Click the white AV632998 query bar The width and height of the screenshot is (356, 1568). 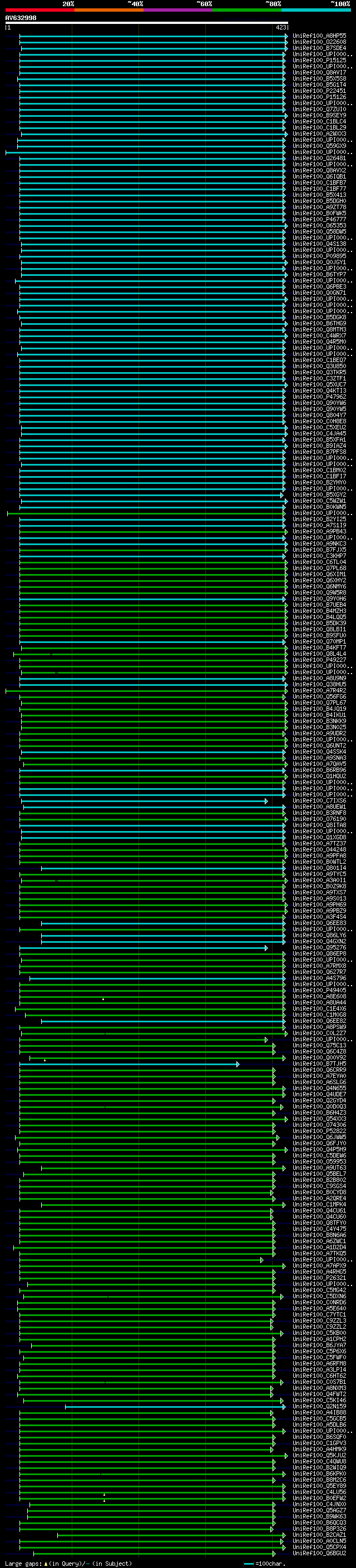pyautogui.click(x=146, y=23)
